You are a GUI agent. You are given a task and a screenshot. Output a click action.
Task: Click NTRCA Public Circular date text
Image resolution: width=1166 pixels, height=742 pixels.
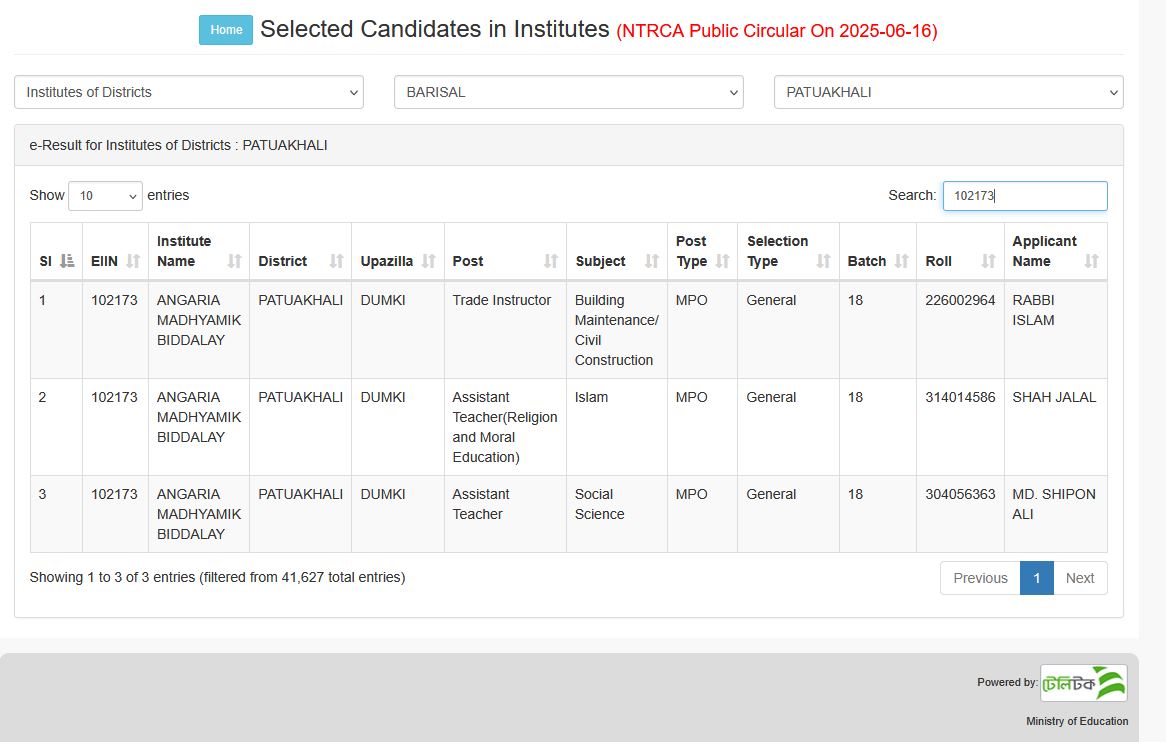[777, 30]
